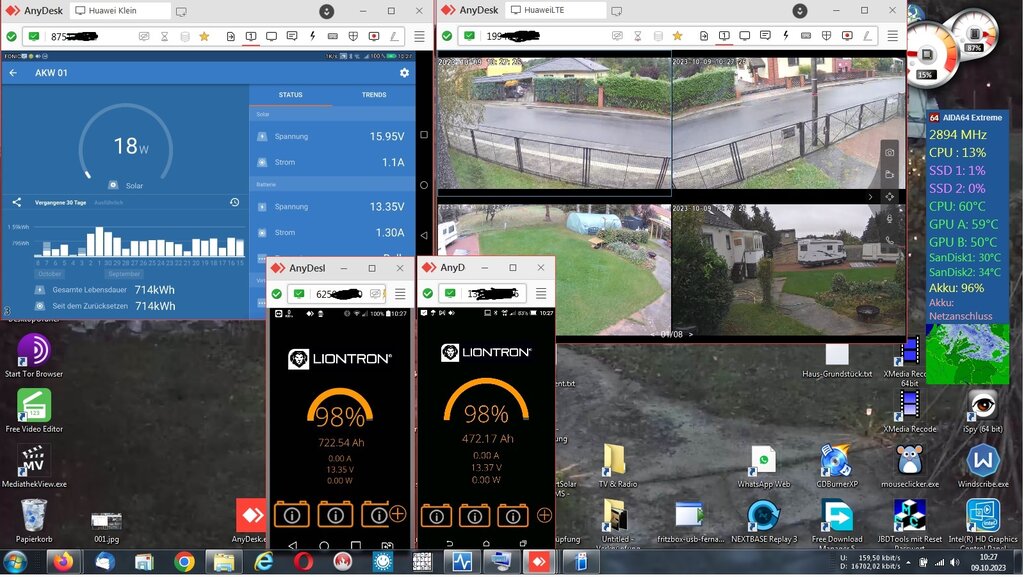Open display settings monitor icon in HuaweiLTE window
This screenshot has width=1024, height=577.
(x=744, y=36)
